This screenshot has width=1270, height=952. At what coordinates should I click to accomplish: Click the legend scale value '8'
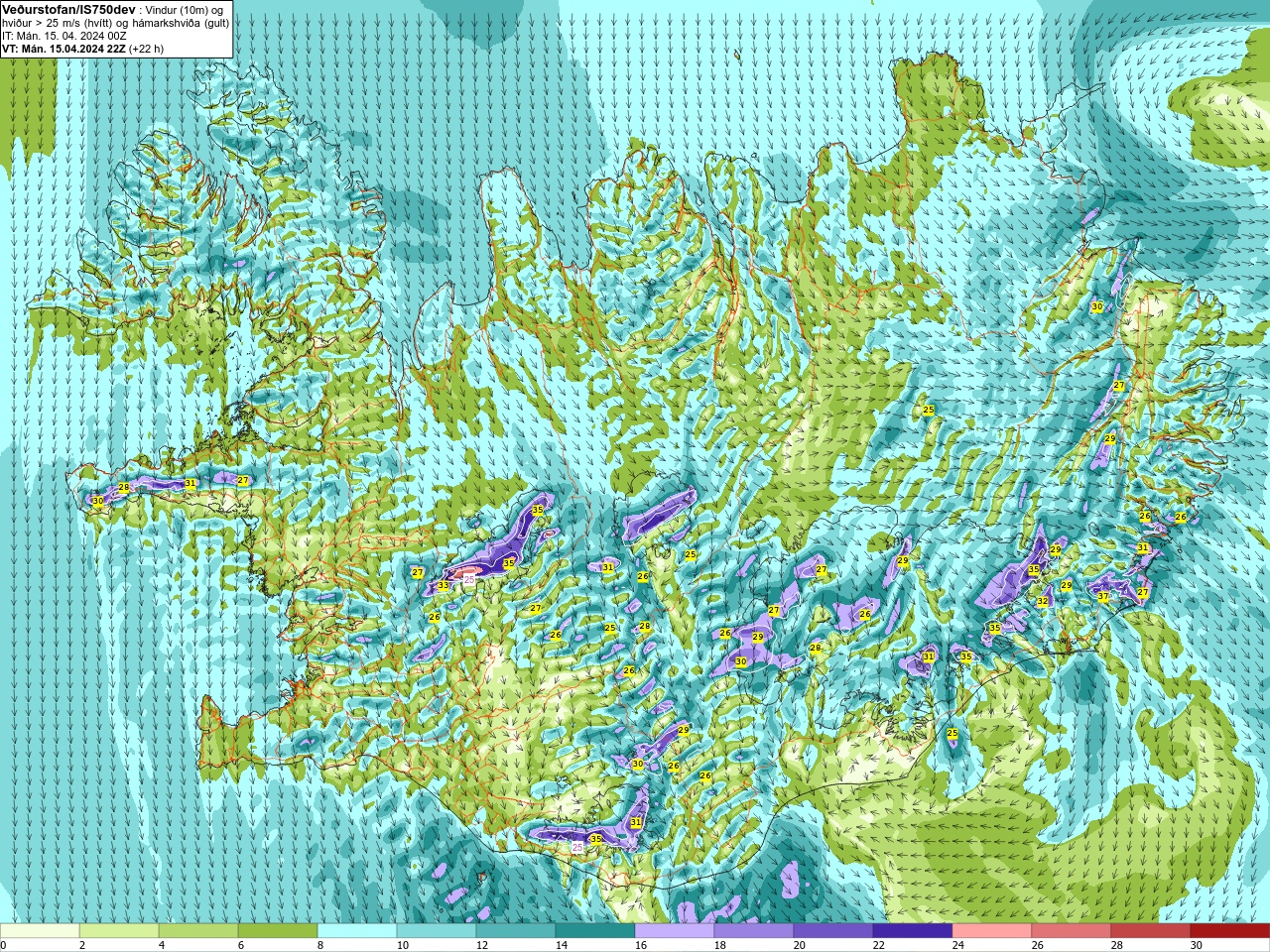coord(320,945)
